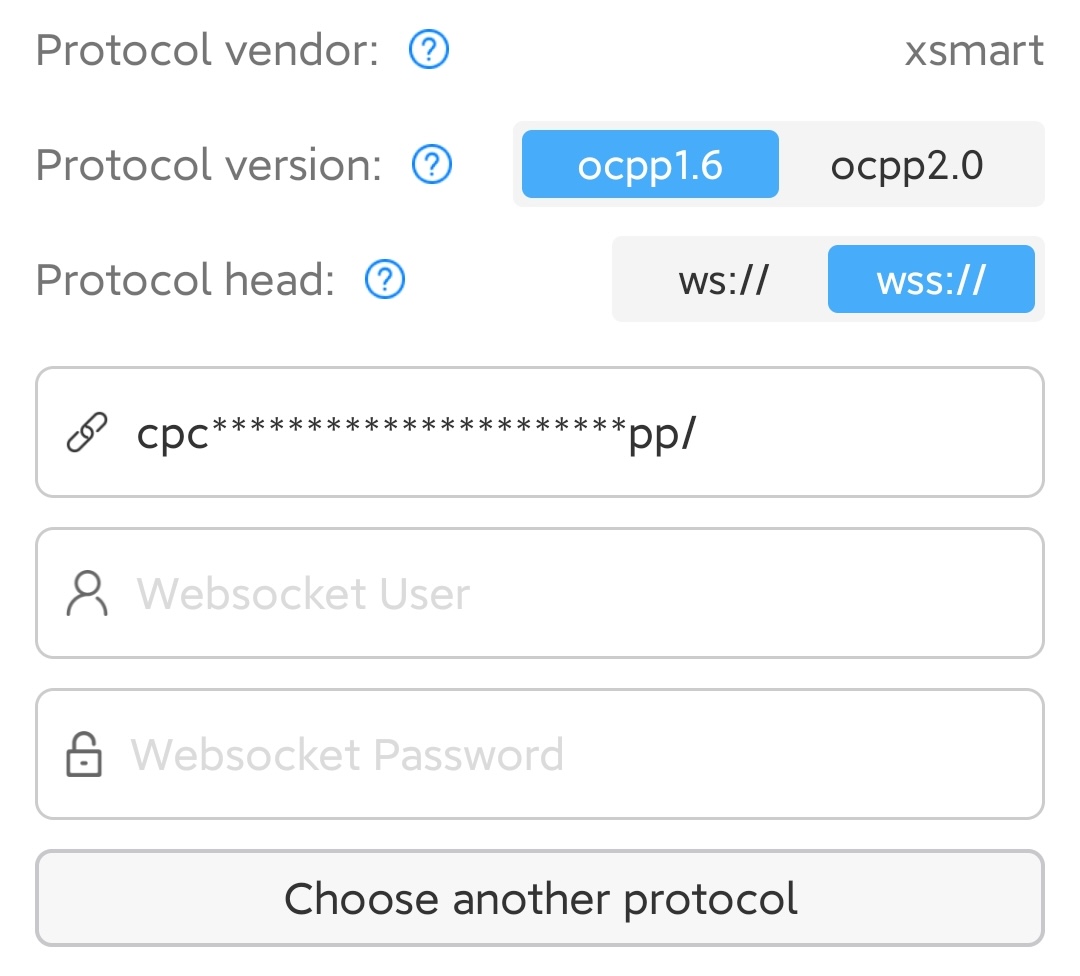Open help tooltip for Protocol version
This screenshot has height=976, width=1080.
432,165
